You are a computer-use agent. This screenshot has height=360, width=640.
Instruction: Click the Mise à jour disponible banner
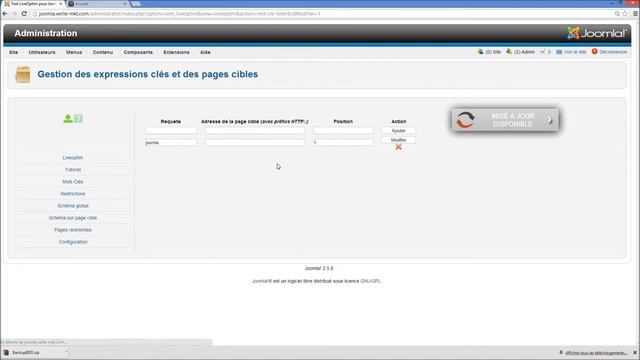[505, 120]
